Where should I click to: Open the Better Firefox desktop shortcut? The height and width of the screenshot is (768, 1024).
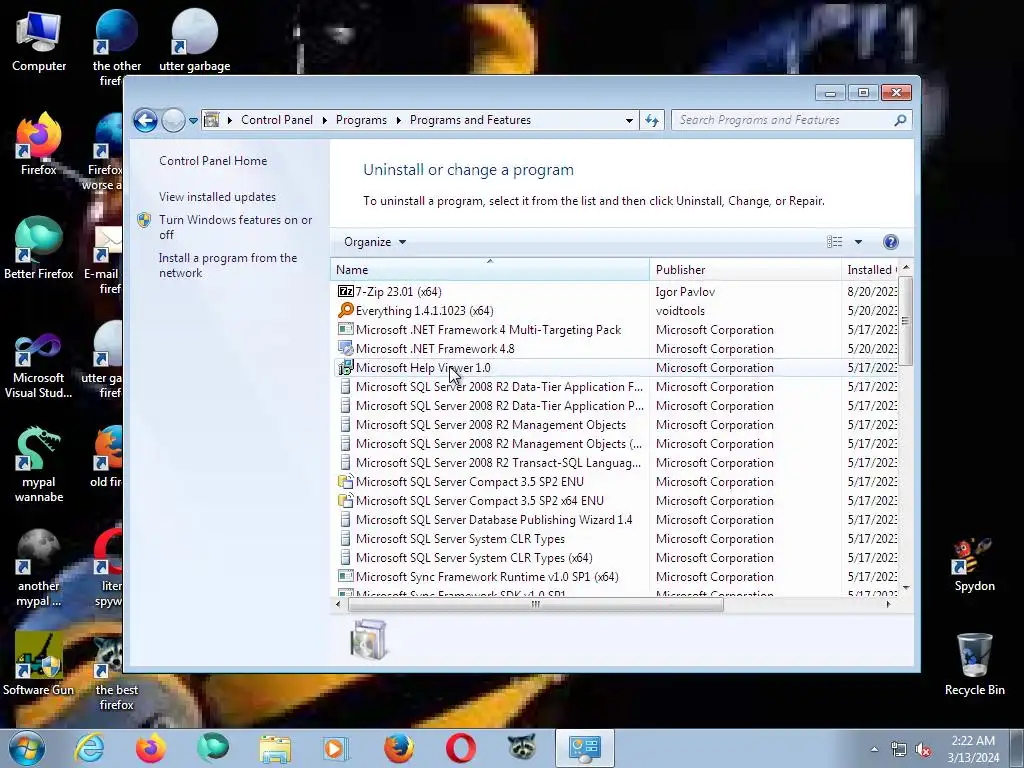(x=39, y=248)
